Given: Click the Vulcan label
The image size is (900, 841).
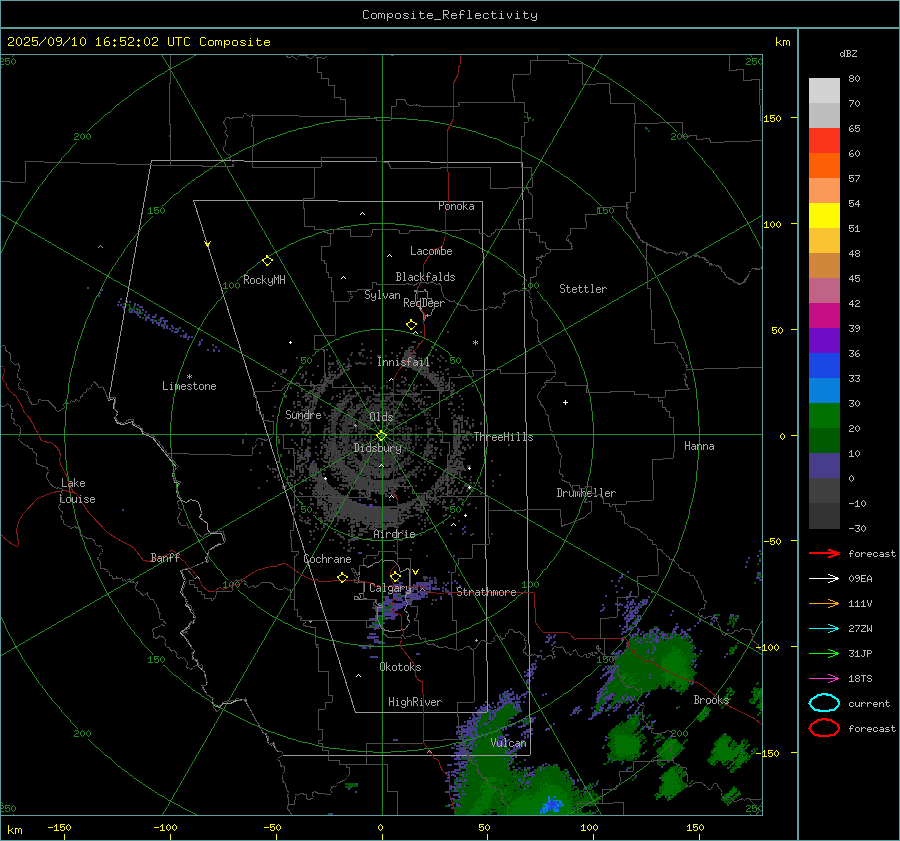Looking at the screenshot, I should 508,743.
